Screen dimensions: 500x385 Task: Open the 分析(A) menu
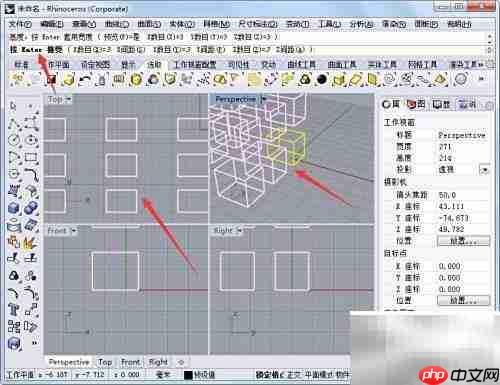point(361,24)
